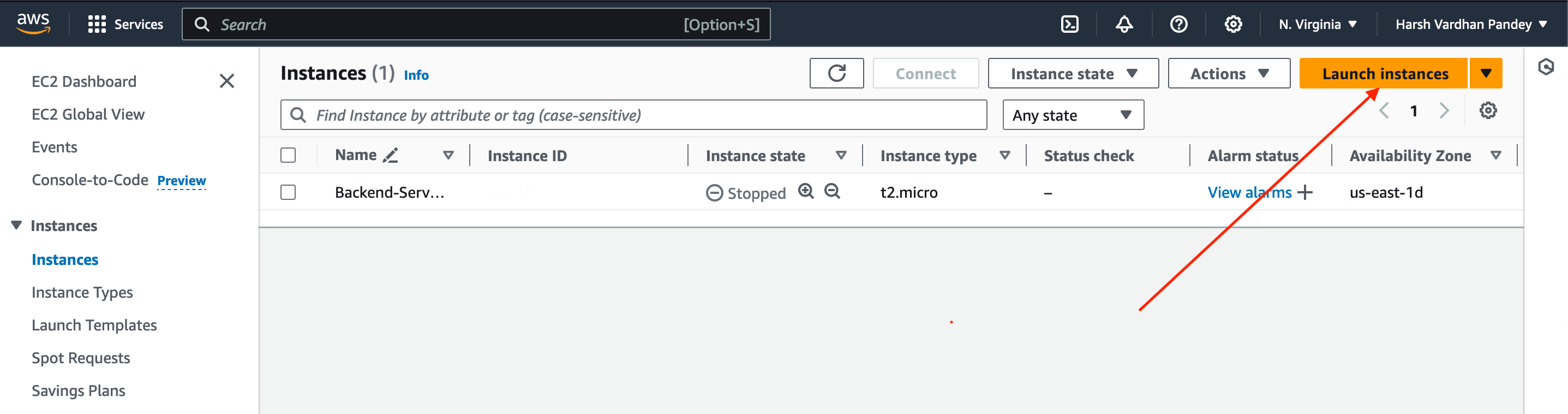Click the Launch instances button
The width and height of the screenshot is (1568, 414).
(1384, 74)
